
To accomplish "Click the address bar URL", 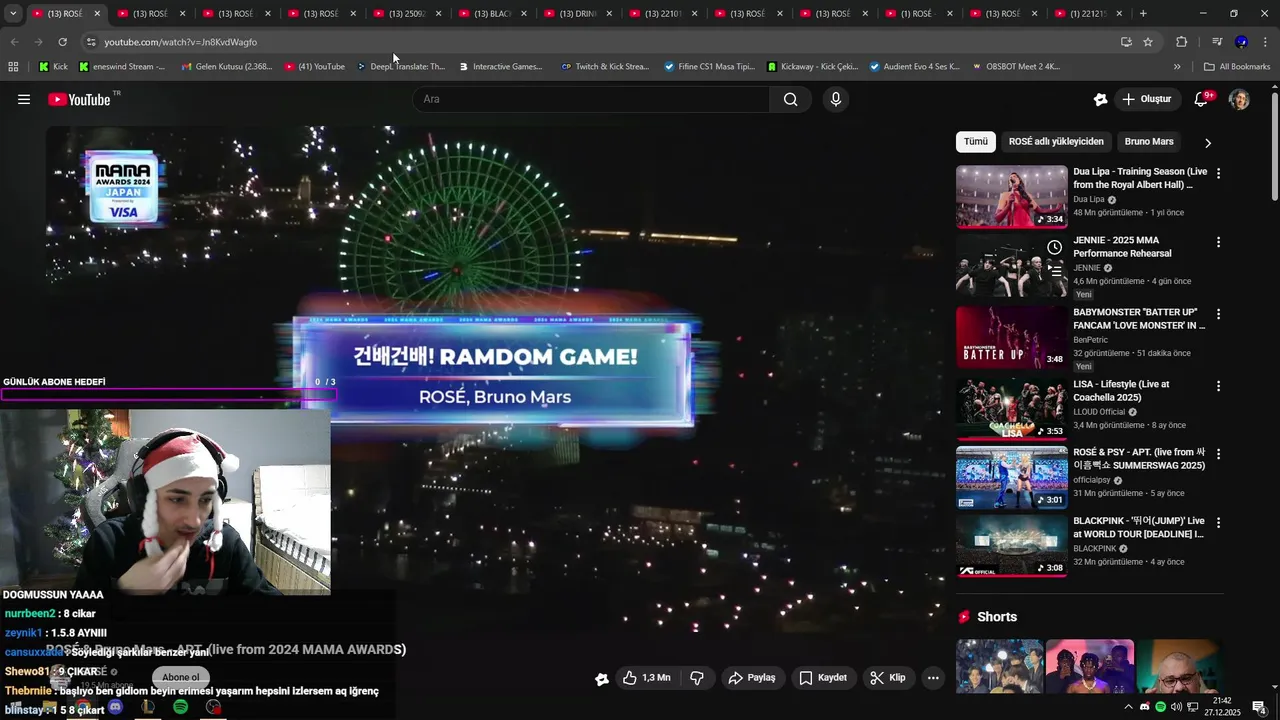I will [x=181, y=42].
